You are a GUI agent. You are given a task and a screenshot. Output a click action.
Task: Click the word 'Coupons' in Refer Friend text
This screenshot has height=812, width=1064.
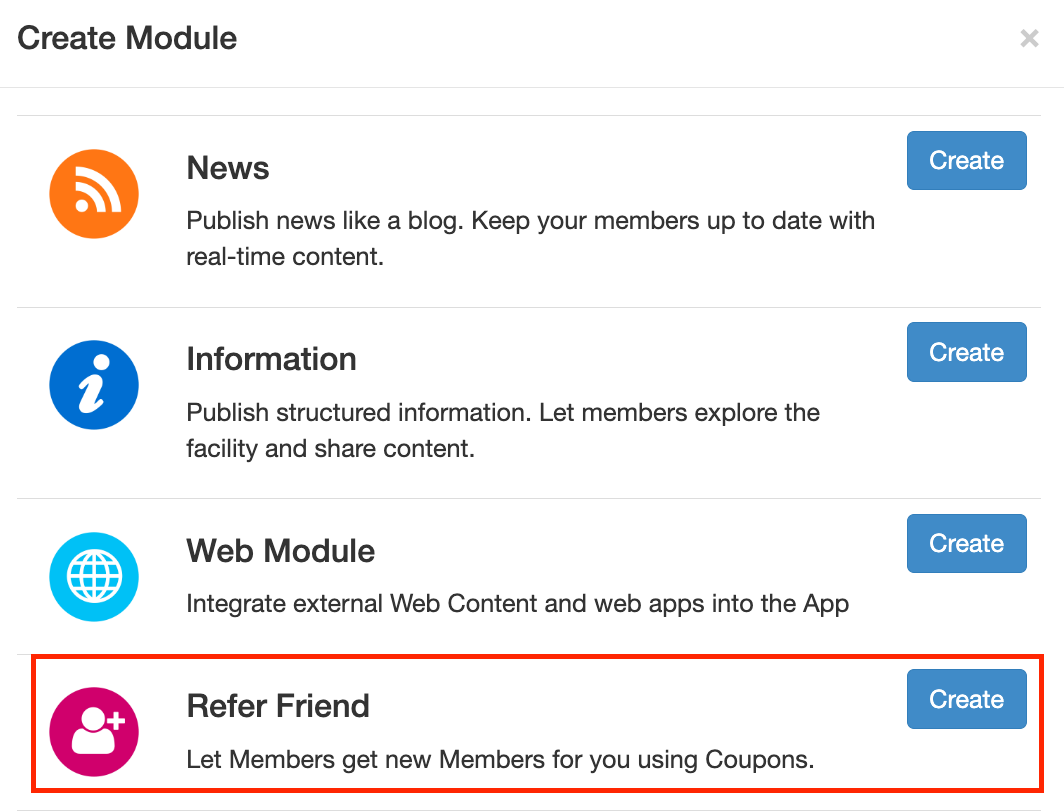[761, 759]
